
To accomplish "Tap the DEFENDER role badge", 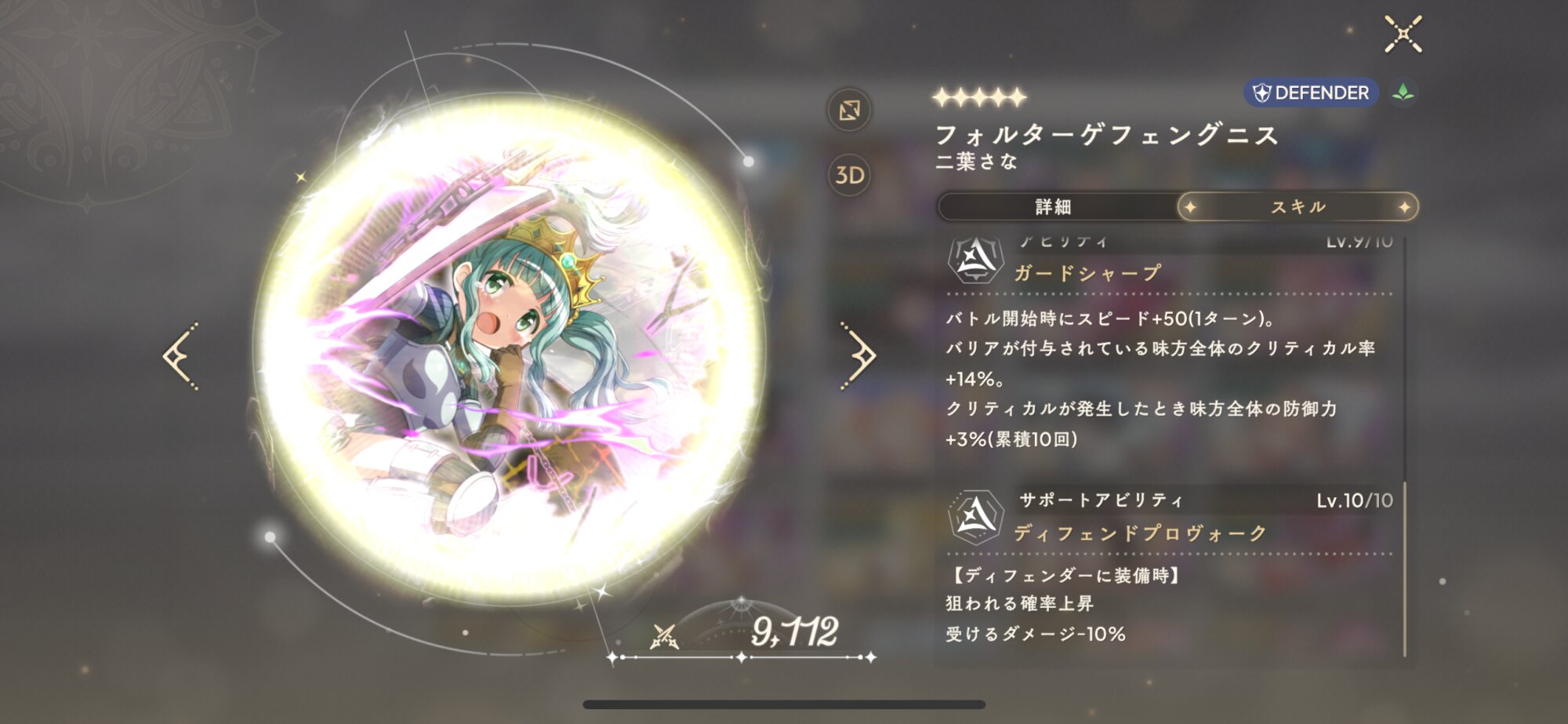I will pyautogui.click(x=1311, y=93).
